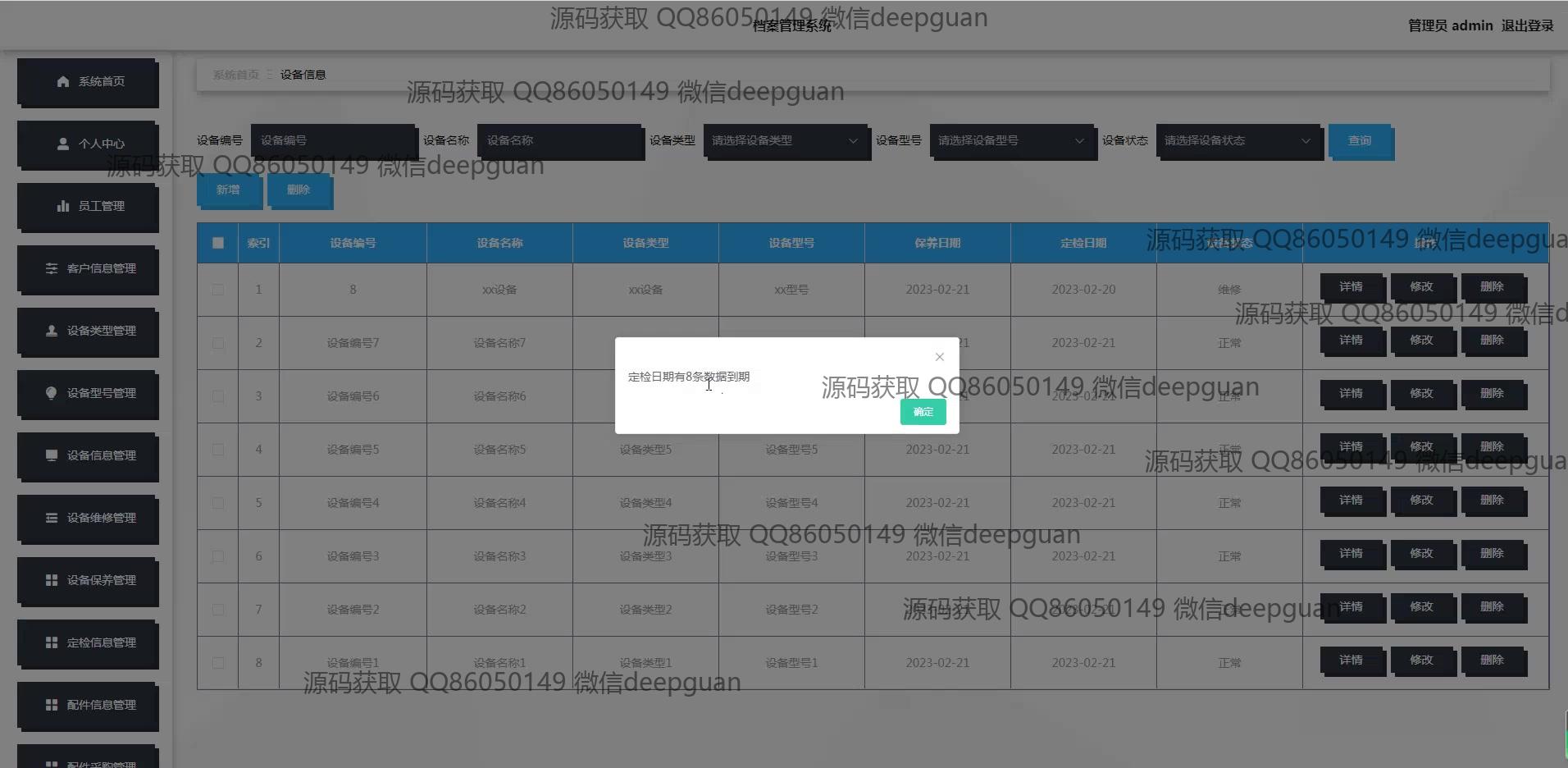This screenshot has height=768, width=1568.
Task: Check the checkbox for 设备编号3 row
Action: pos(218,556)
